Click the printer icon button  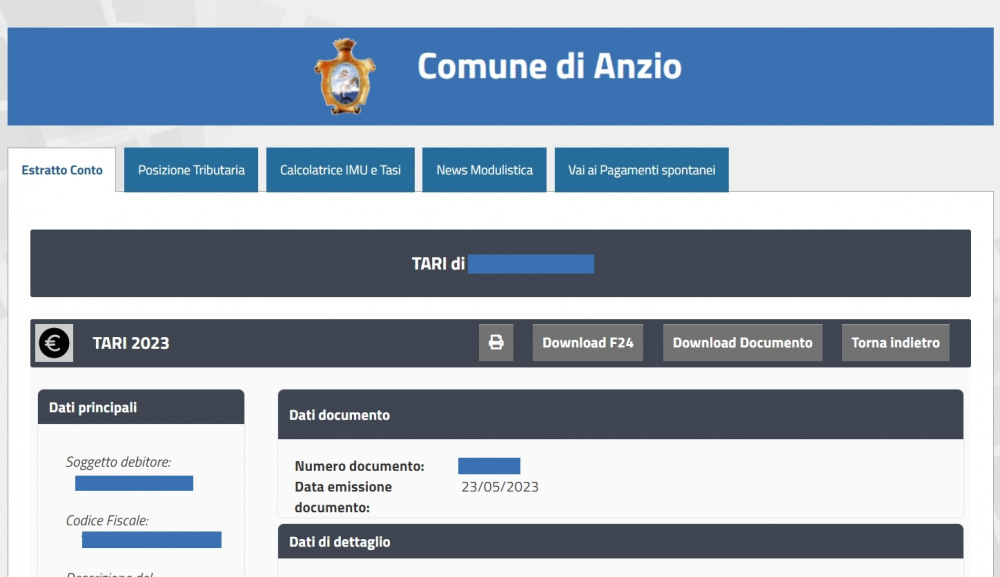pos(496,342)
